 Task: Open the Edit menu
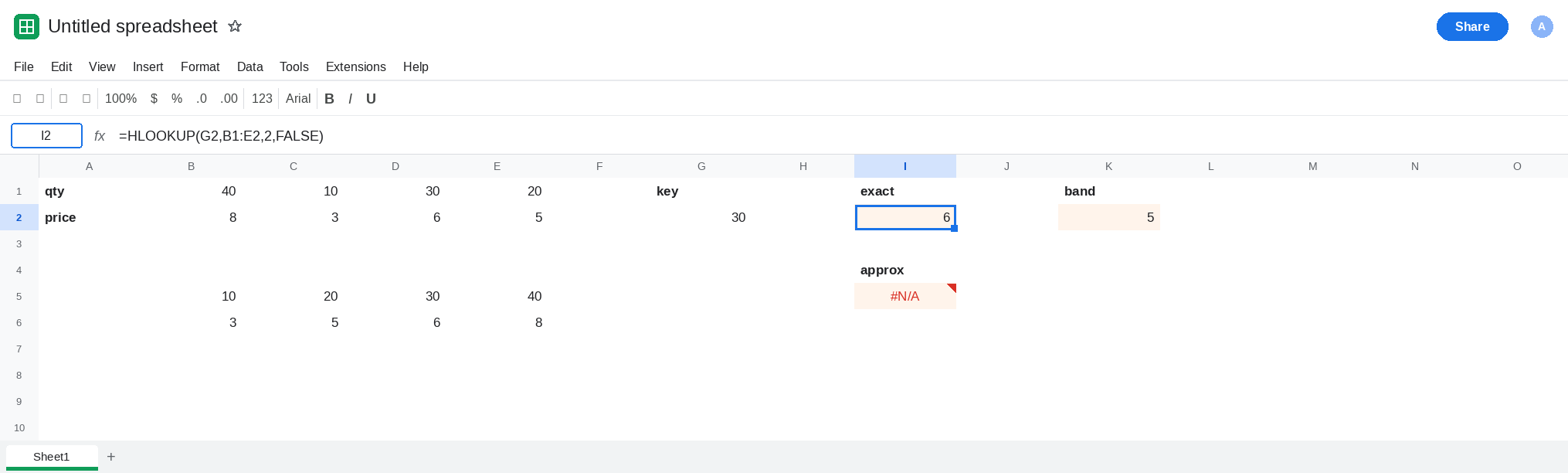click(61, 66)
